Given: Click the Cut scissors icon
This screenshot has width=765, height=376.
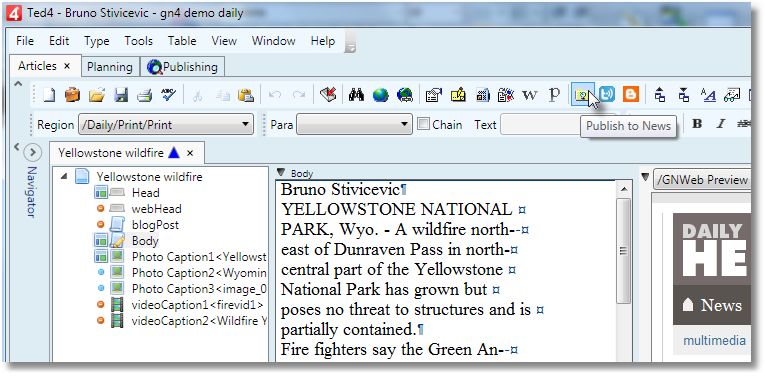Looking at the screenshot, I should point(197,95).
